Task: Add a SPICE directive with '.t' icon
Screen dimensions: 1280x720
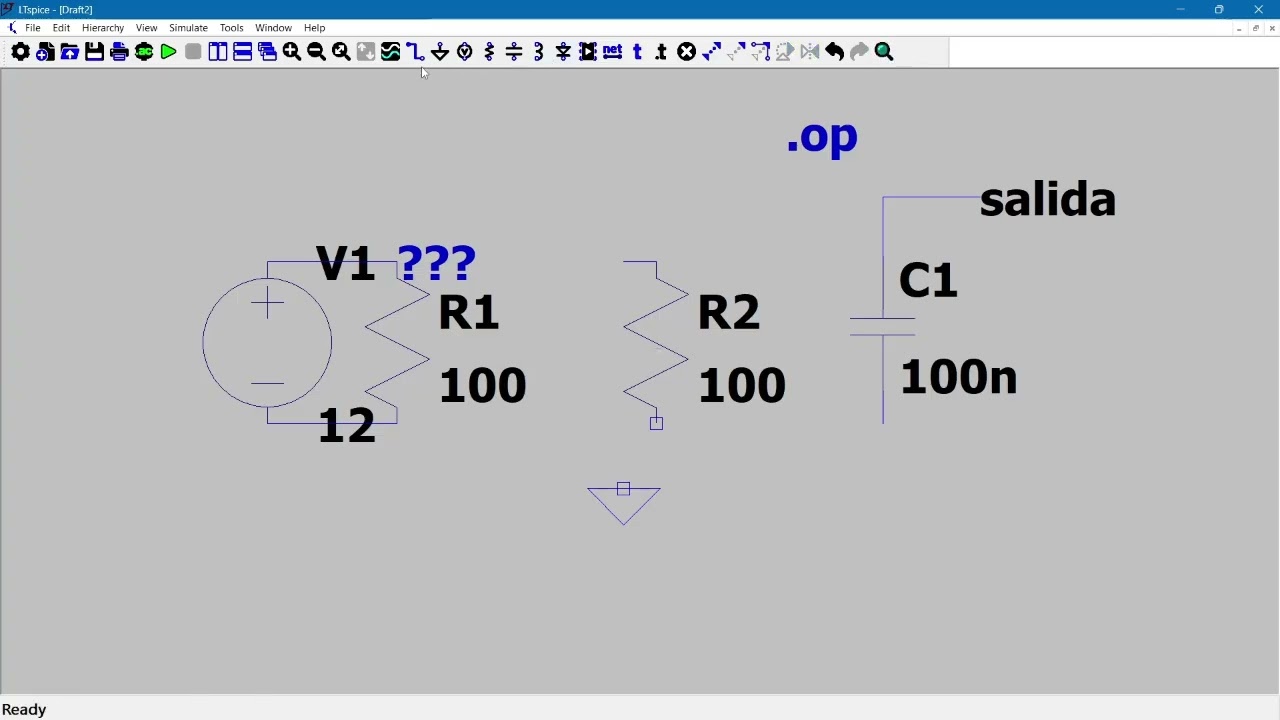Action: click(662, 52)
